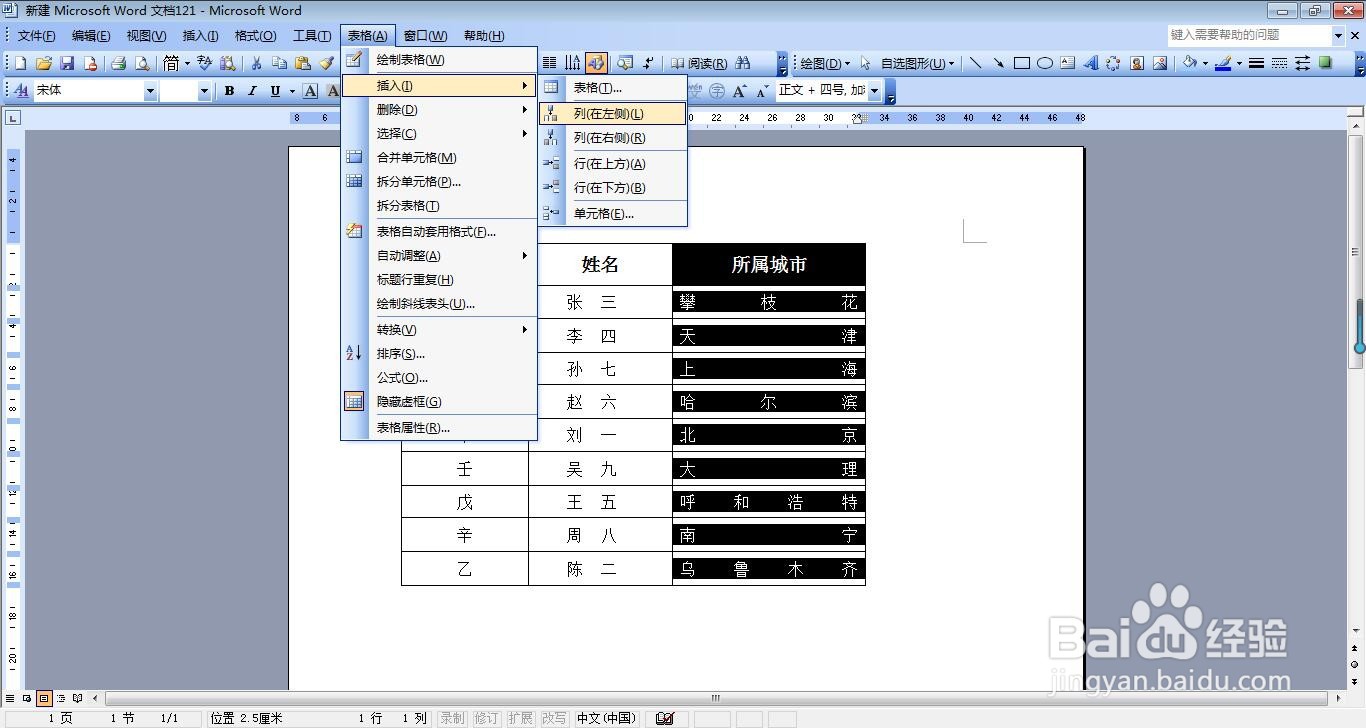
Task: Click the Print icon
Action: pyautogui.click(x=118, y=63)
